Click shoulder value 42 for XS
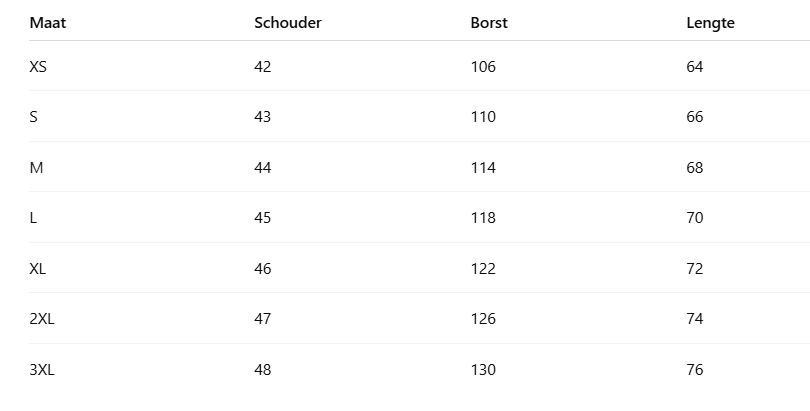Screen dimensions: 810x411 coord(263,67)
